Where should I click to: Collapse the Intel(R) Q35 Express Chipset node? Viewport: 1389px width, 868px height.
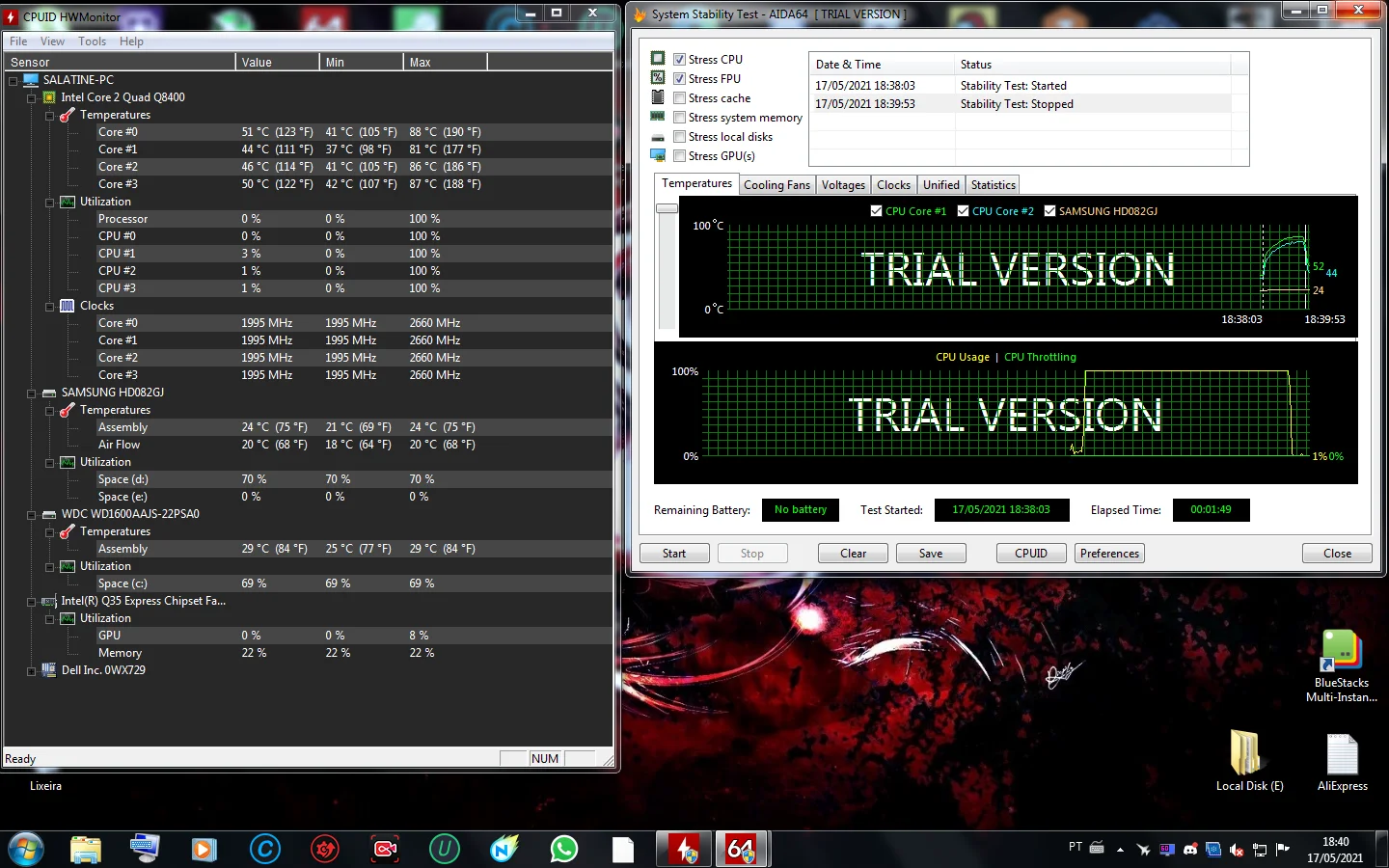[32, 602]
